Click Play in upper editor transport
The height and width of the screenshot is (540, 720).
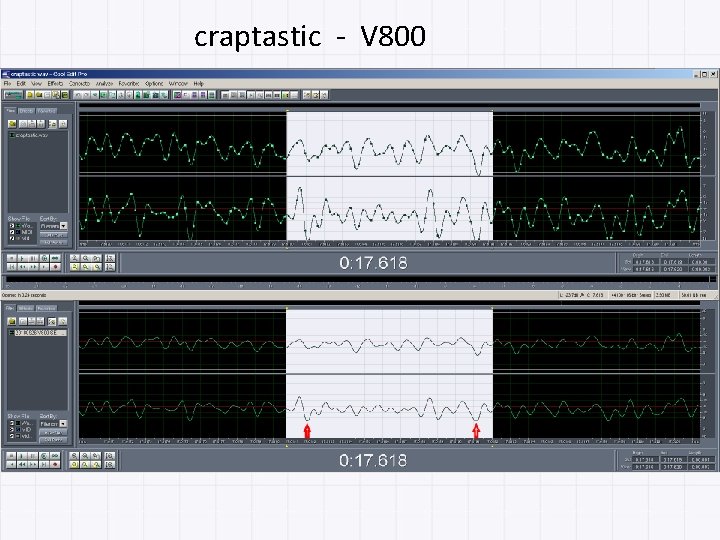point(22,258)
